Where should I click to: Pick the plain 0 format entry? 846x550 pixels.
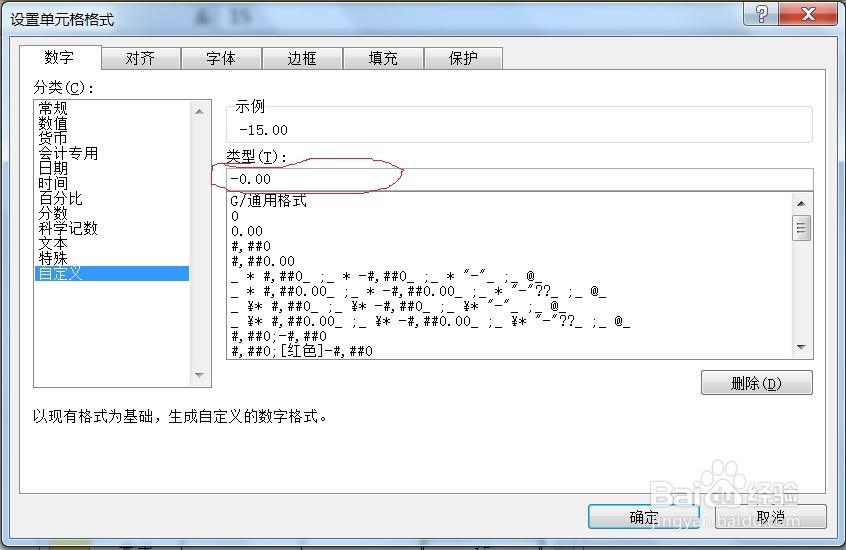(x=509, y=216)
